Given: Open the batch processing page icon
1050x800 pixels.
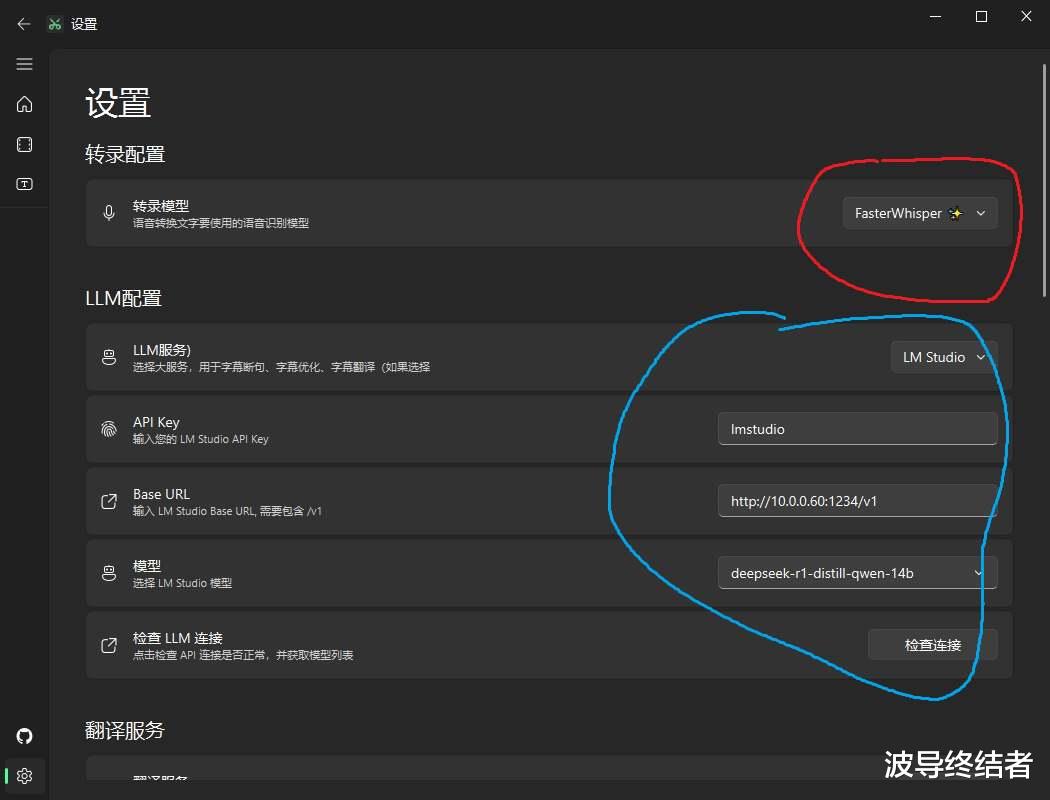Looking at the screenshot, I should [24, 145].
